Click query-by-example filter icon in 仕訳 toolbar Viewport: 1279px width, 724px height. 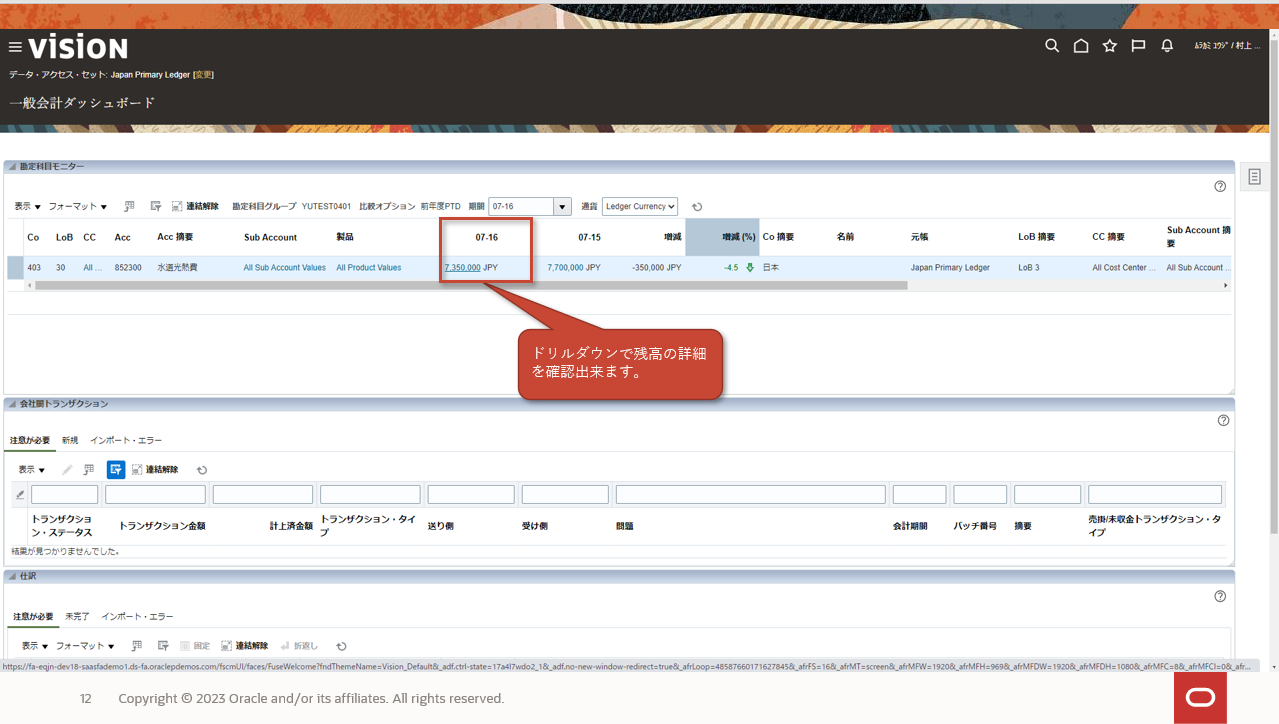[x=161, y=646]
